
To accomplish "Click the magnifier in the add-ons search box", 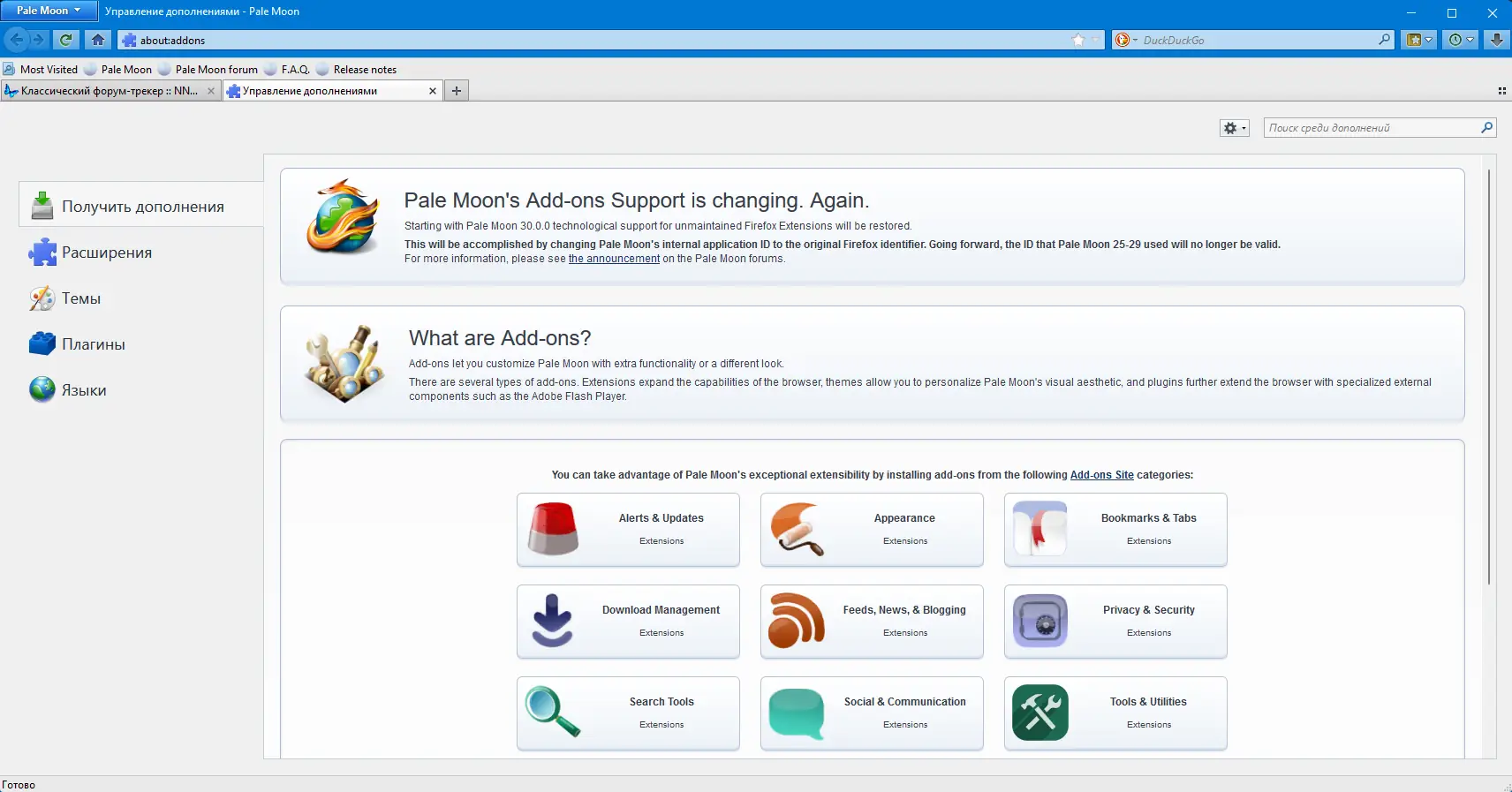I will point(1487,128).
